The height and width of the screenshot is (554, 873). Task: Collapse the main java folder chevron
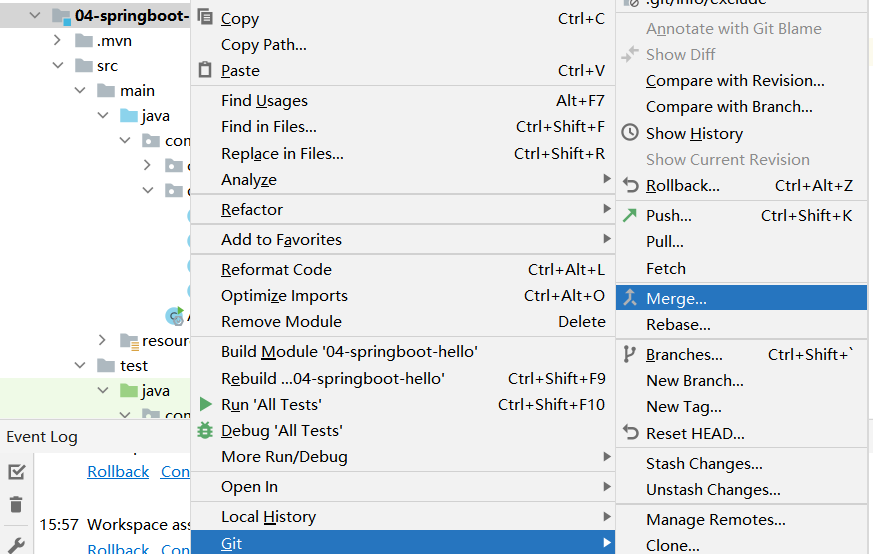click(x=103, y=115)
